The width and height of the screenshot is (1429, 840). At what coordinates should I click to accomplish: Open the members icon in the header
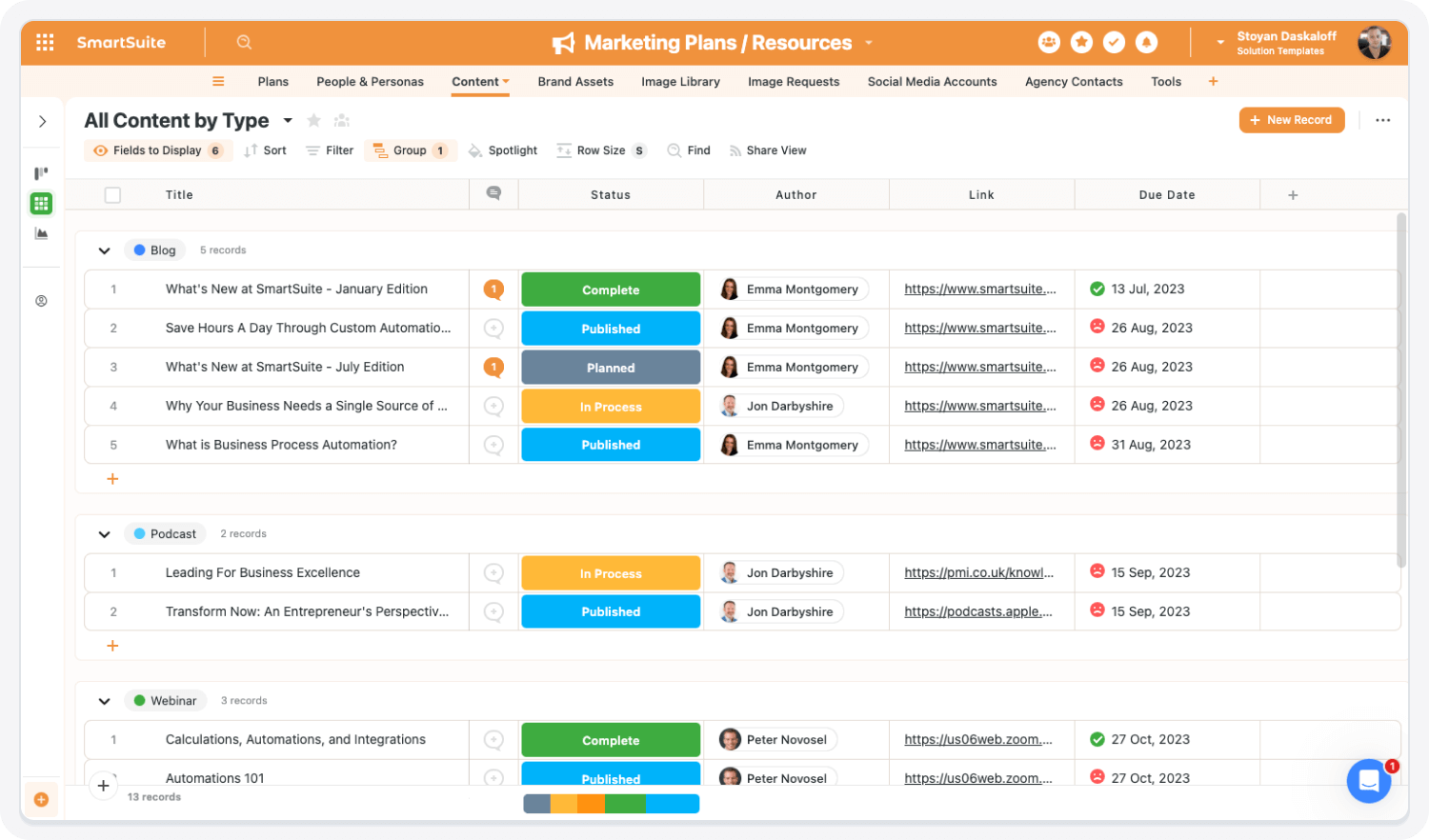[x=1049, y=42]
